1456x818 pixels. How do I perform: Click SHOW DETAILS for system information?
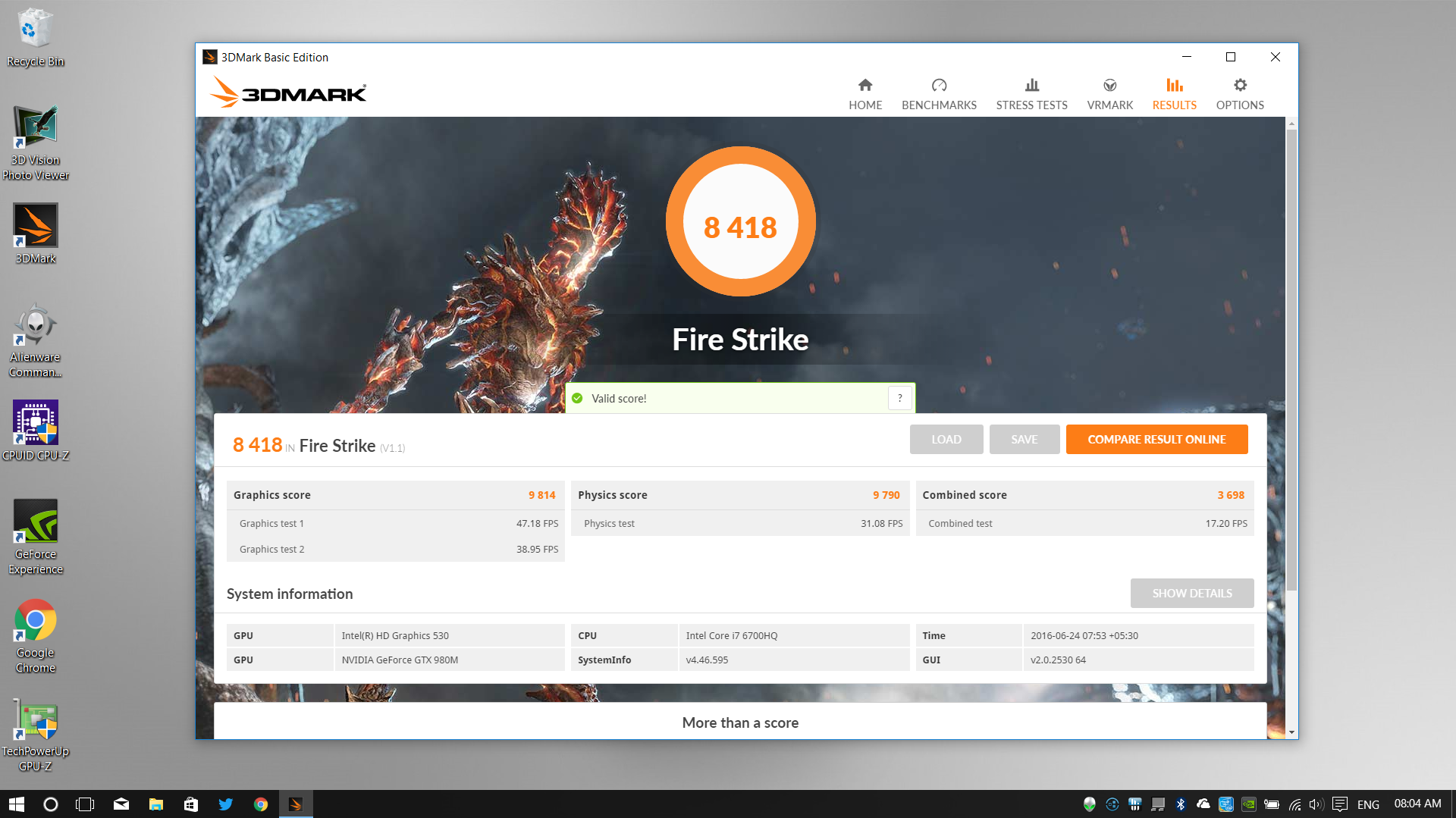1192,593
